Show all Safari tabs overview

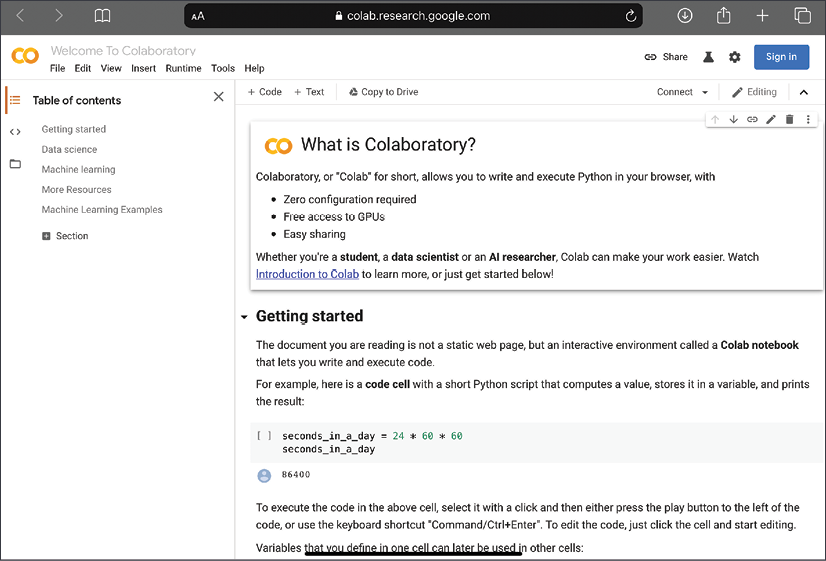click(x=802, y=16)
